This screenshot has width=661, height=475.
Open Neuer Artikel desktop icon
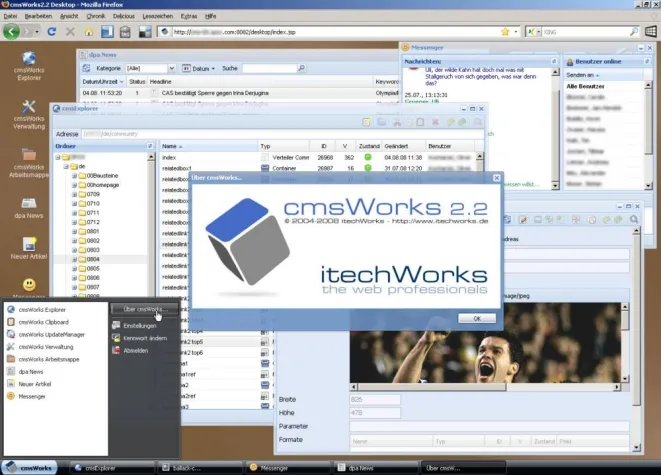click(x=29, y=248)
